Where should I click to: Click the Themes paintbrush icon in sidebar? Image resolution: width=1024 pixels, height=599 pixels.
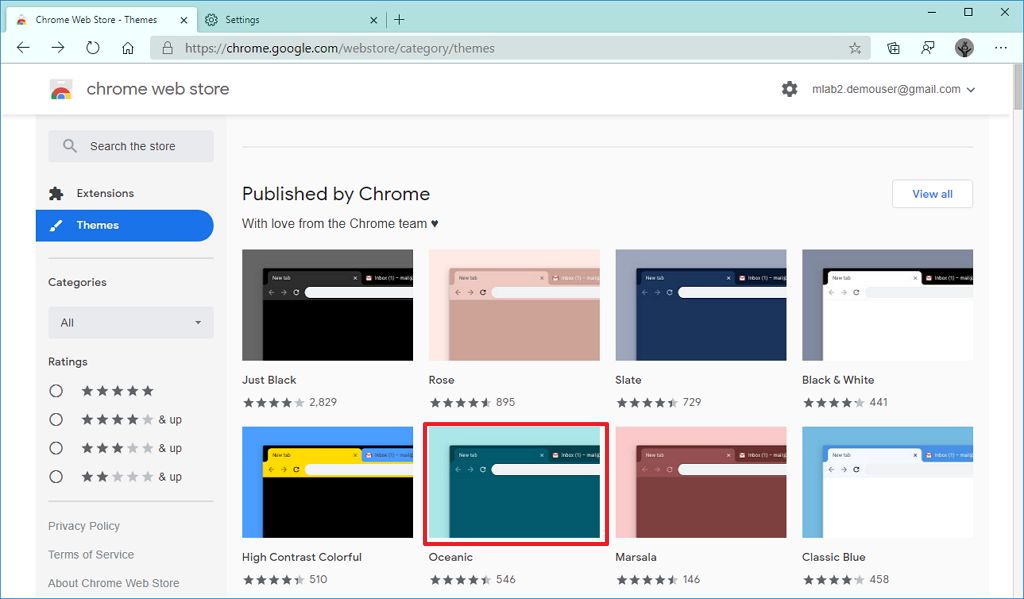[56, 225]
